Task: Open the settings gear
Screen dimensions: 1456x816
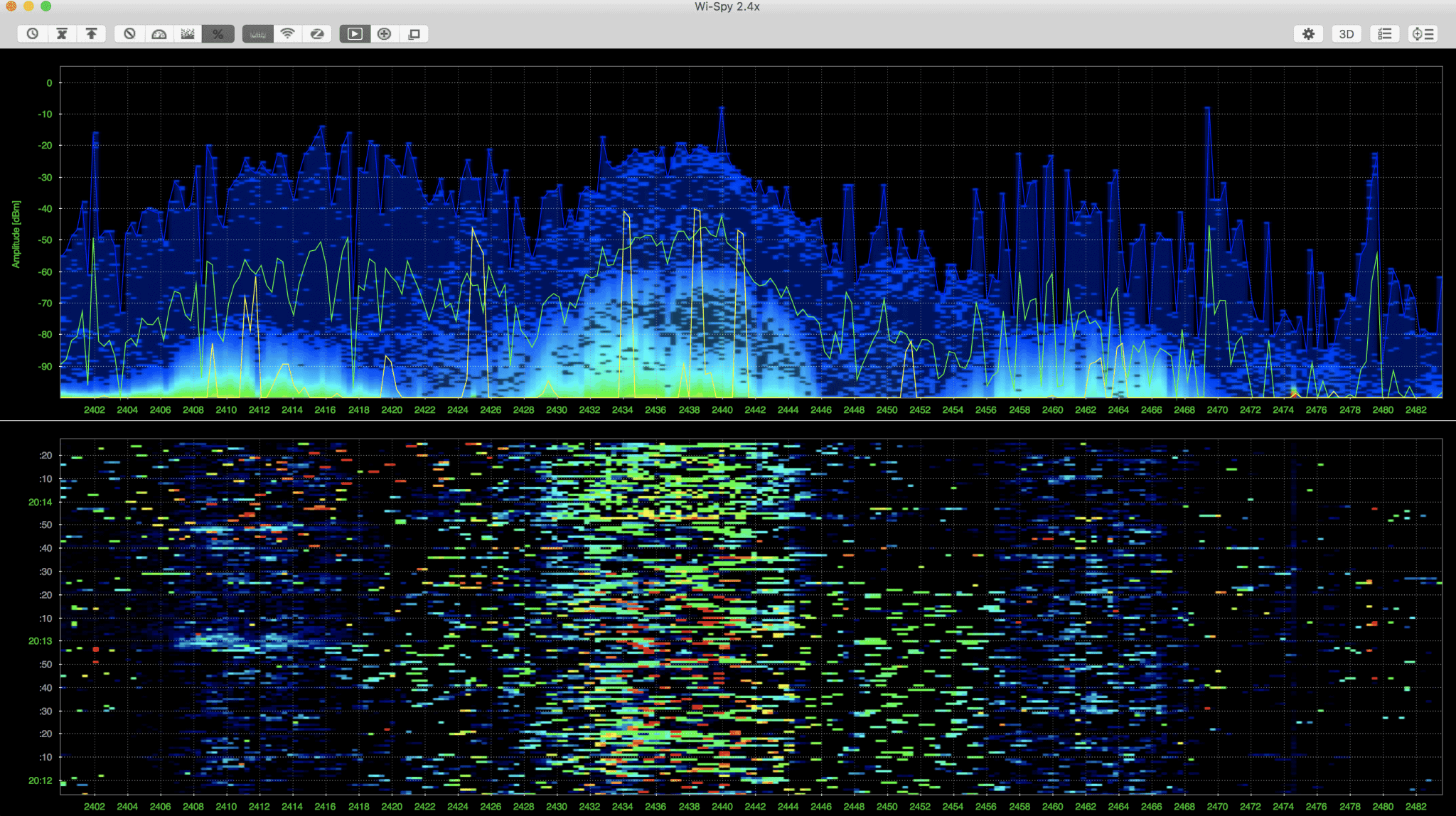Action: (x=1309, y=33)
